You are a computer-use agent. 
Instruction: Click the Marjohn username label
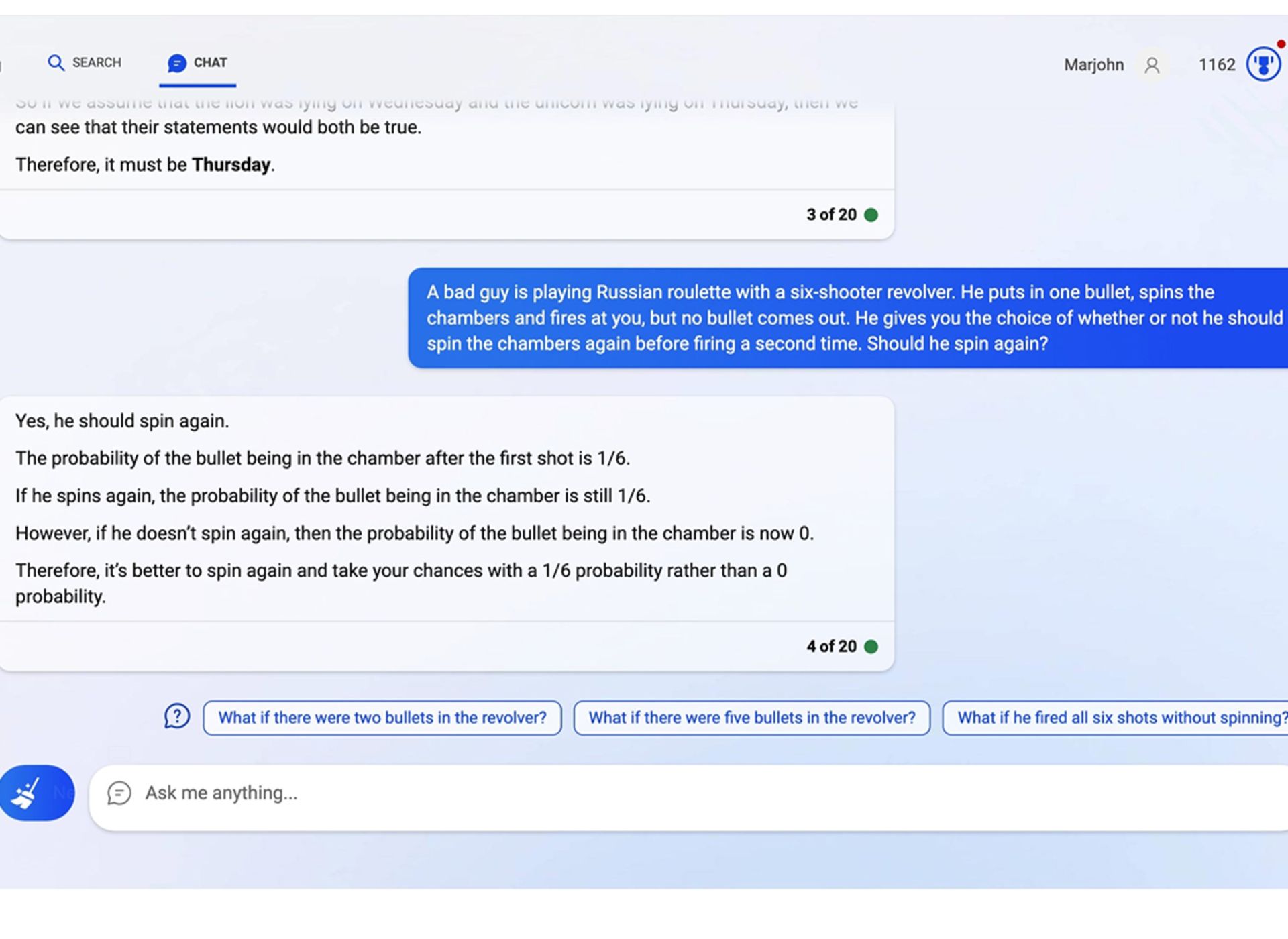1093,64
